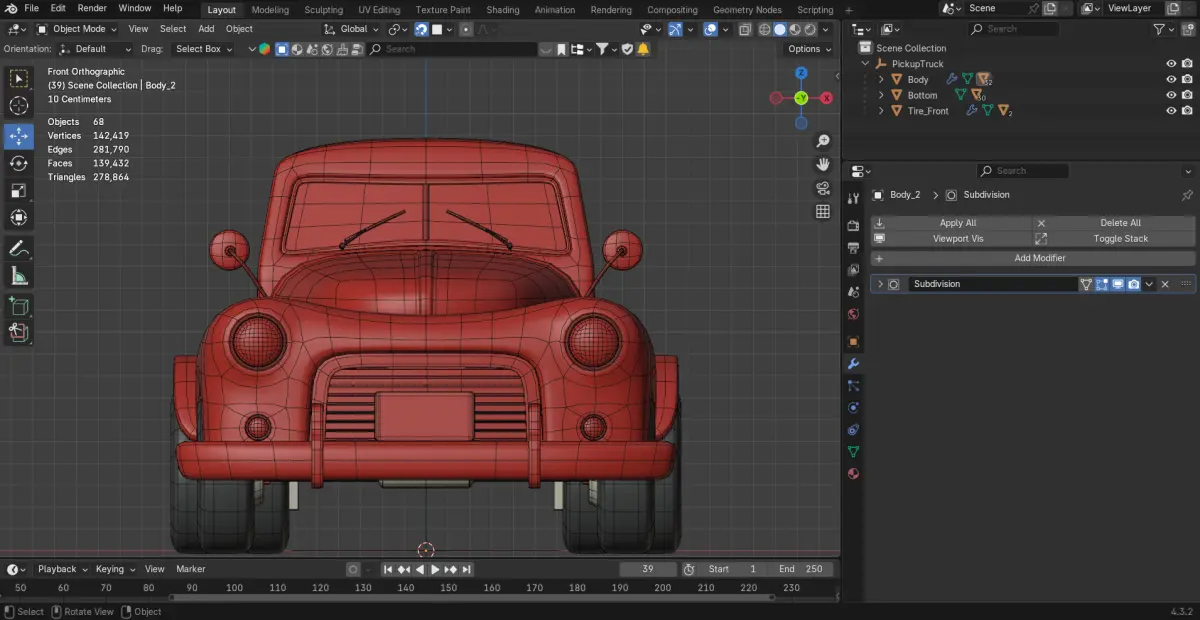The height and width of the screenshot is (620, 1200).
Task: Expand the Body item in the outliner
Action: [881, 79]
